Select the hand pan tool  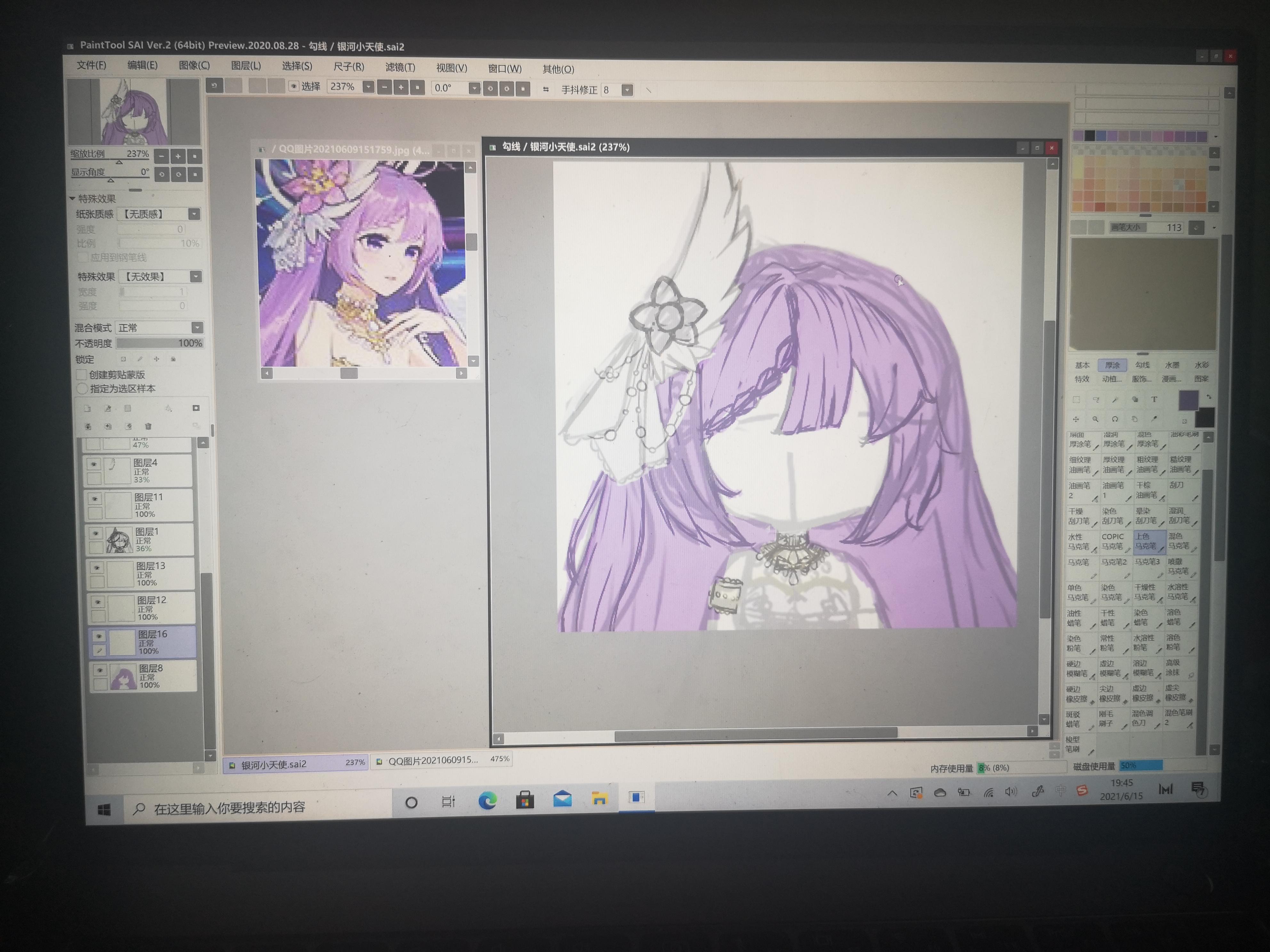coord(1135,419)
